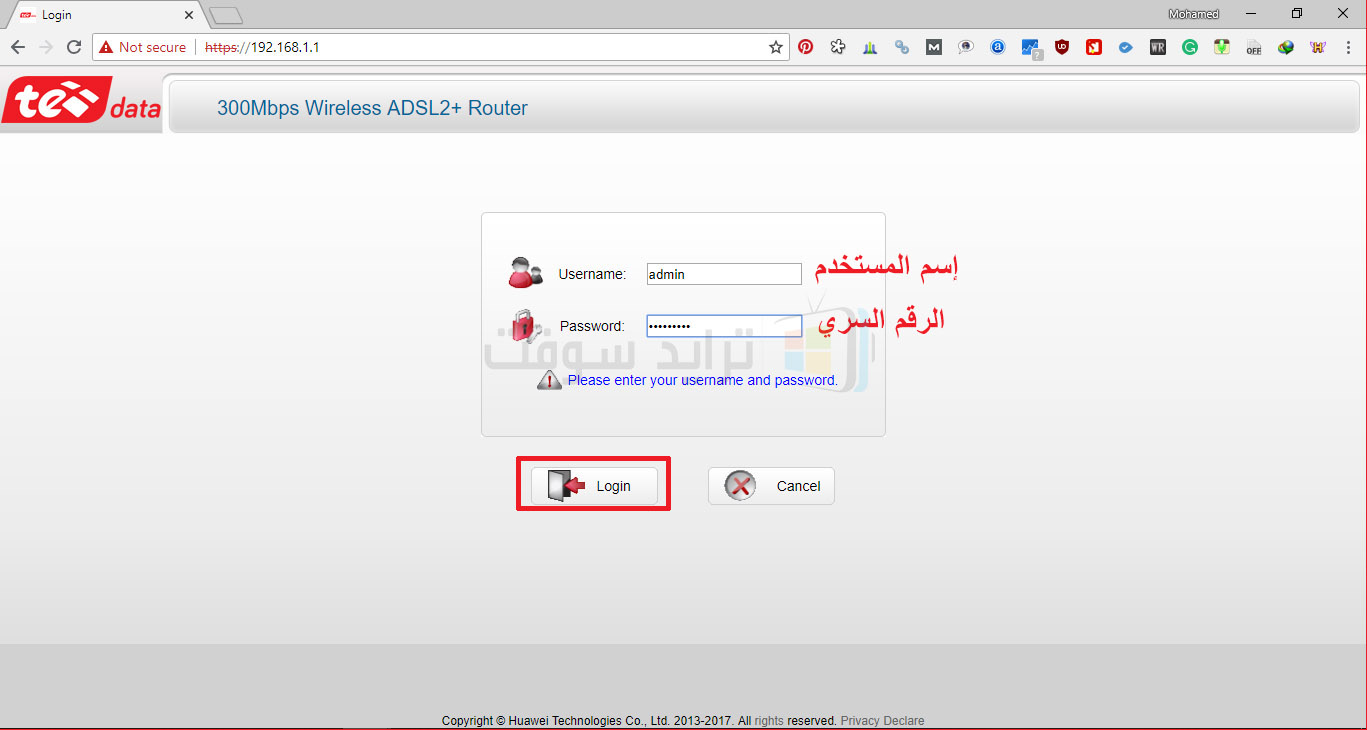Close the Login tab
Image resolution: width=1367 pixels, height=730 pixels.
(189, 15)
